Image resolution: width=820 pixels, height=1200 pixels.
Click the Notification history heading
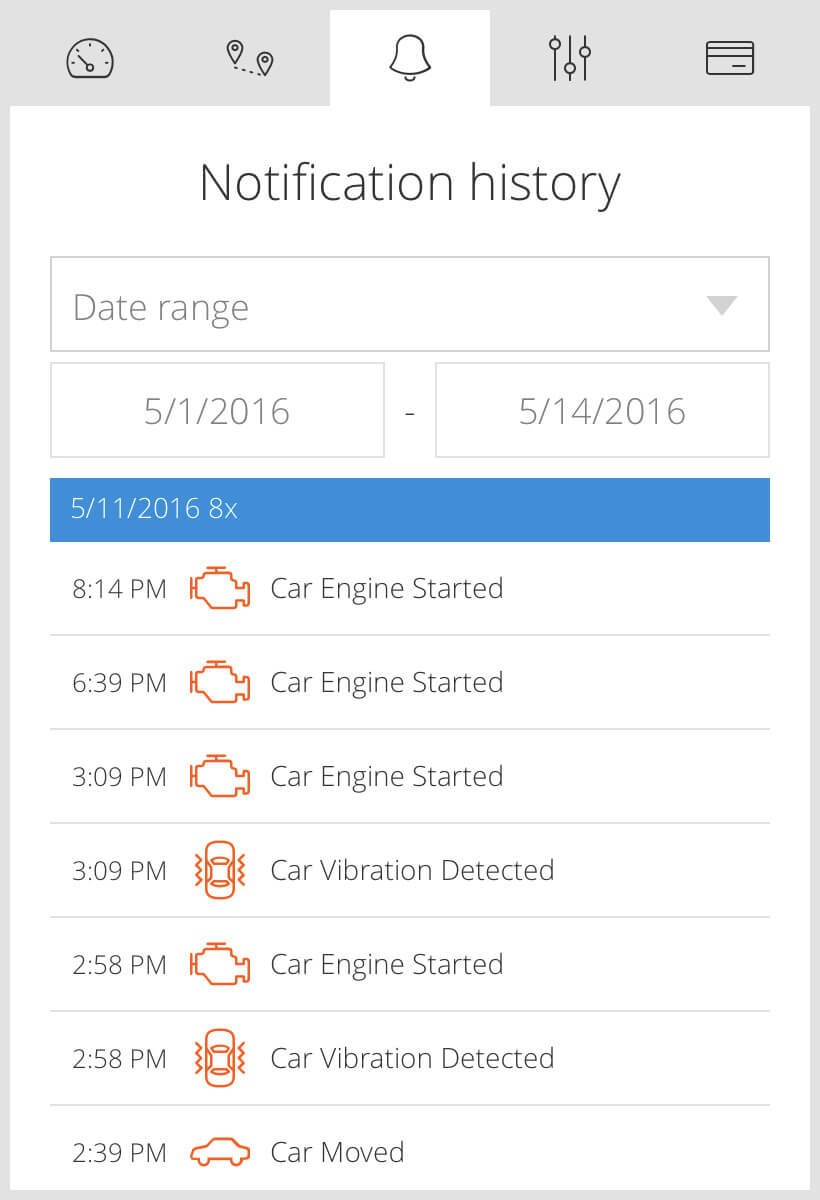tap(410, 183)
